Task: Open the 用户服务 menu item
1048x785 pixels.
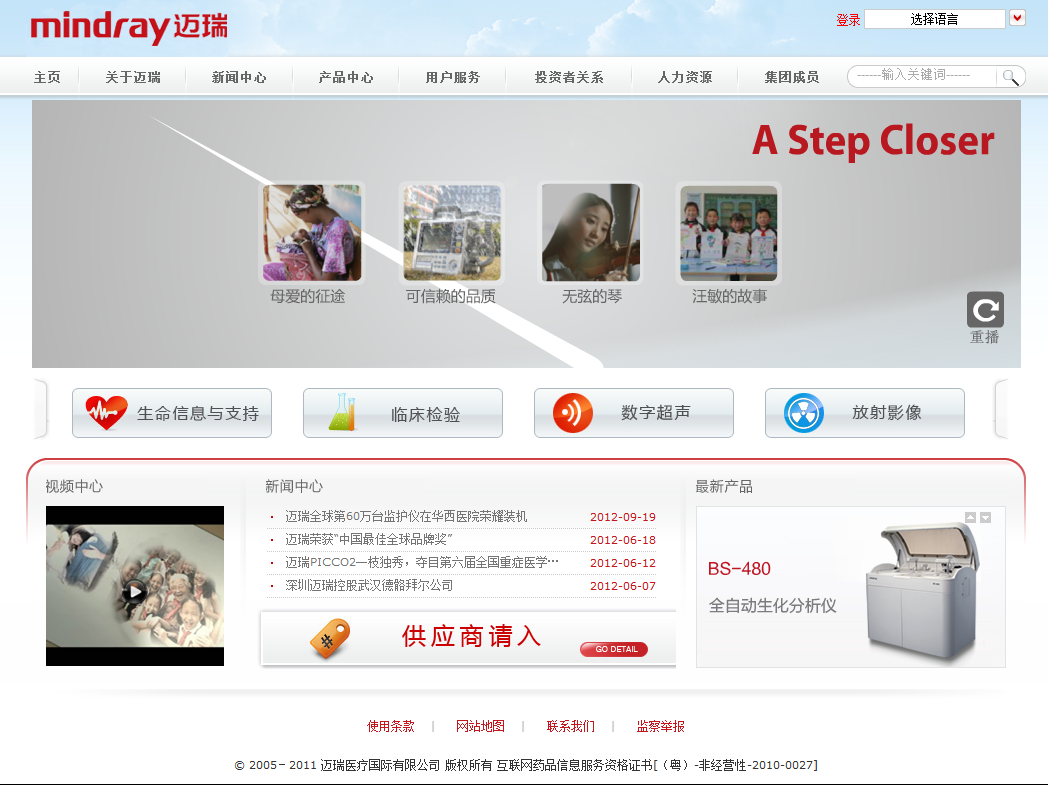Action: coord(452,77)
